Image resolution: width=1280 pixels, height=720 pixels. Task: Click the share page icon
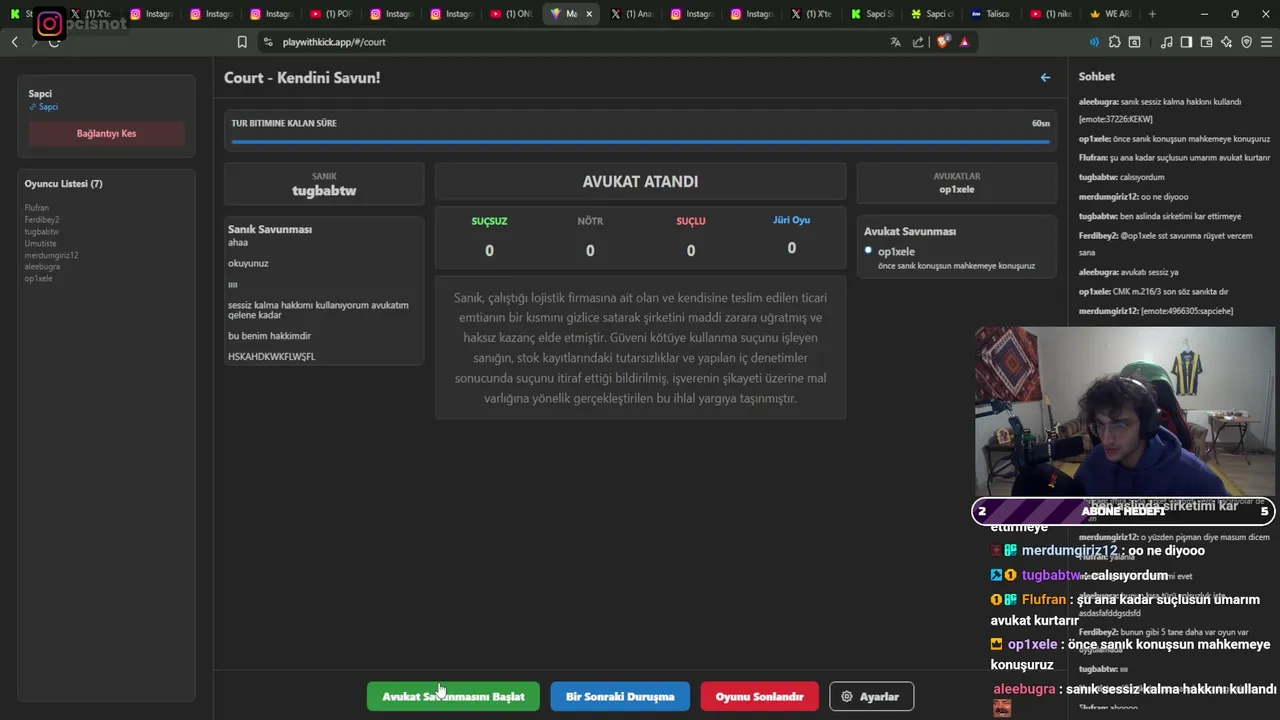pos(918,42)
